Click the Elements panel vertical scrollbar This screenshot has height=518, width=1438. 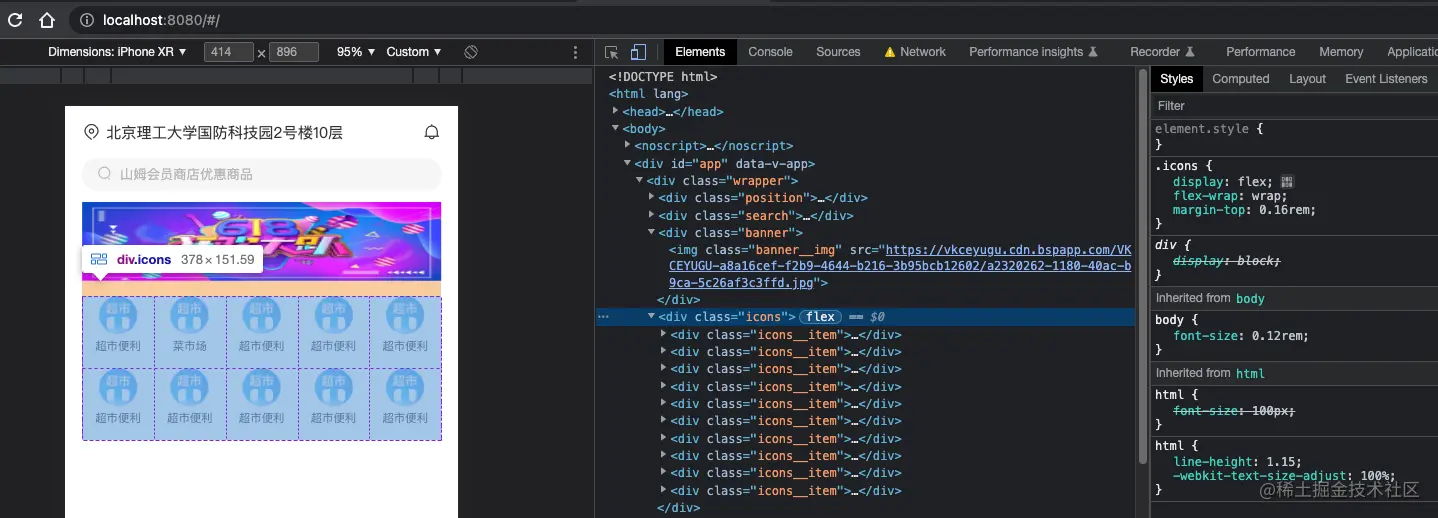[x=1142, y=265]
